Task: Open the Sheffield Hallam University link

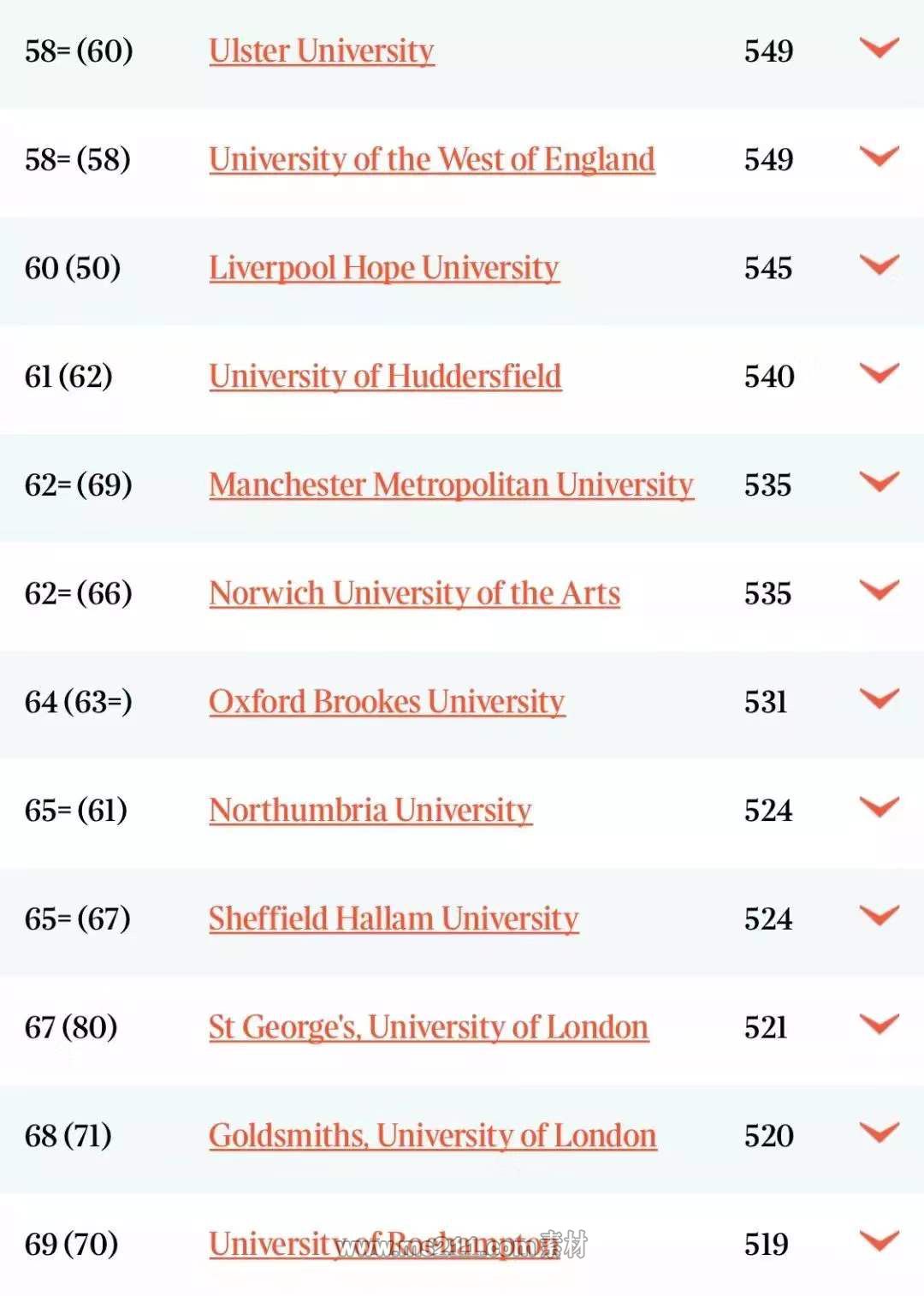Action: click(x=394, y=919)
